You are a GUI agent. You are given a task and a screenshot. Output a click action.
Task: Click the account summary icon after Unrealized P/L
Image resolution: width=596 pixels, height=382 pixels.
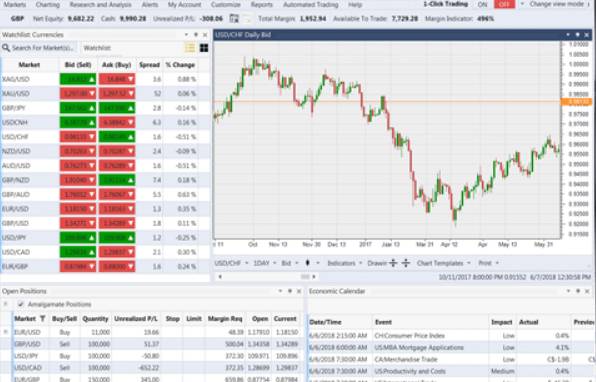click(x=234, y=18)
